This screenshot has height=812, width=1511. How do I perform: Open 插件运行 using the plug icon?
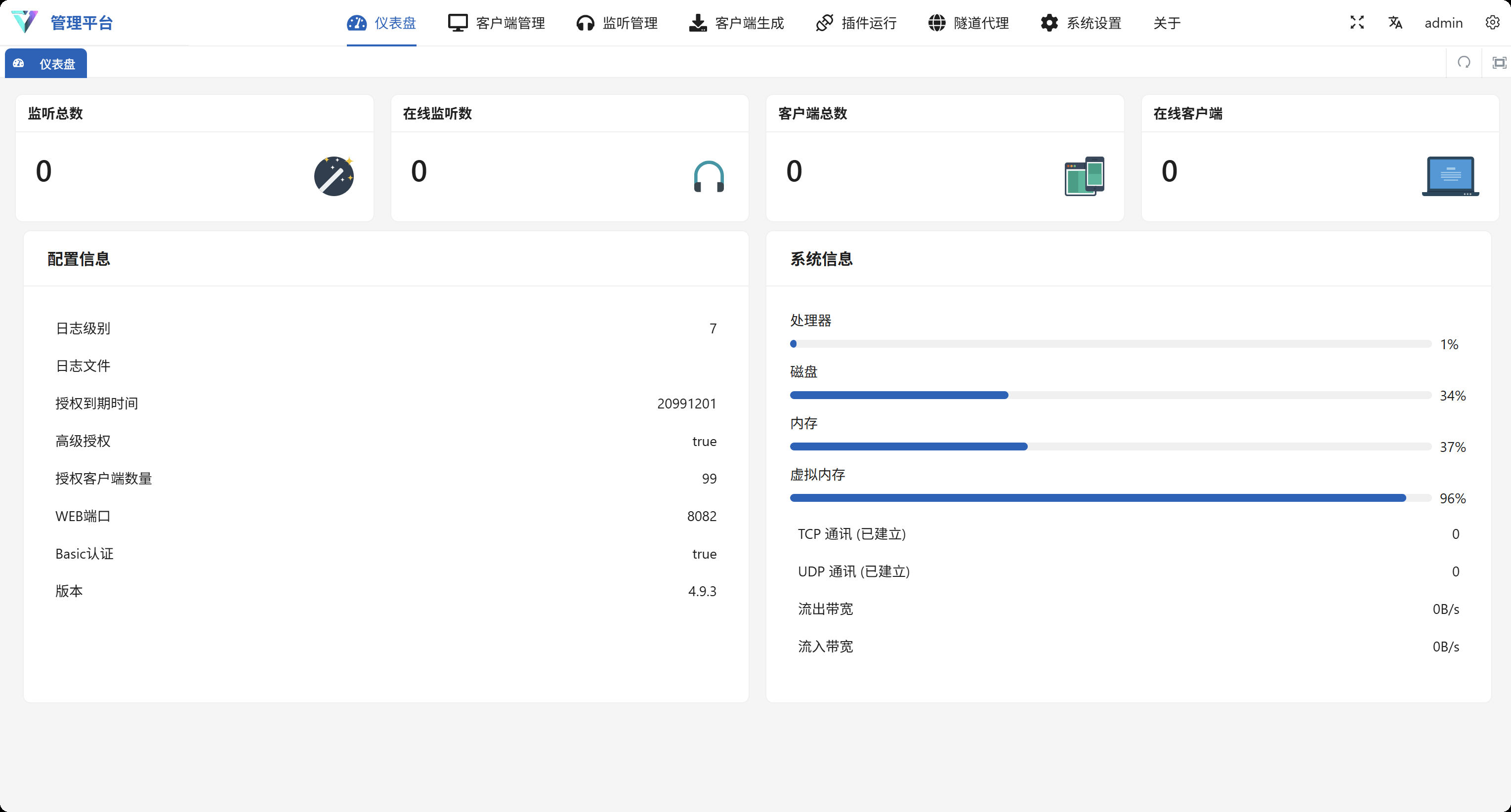click(x=824, y=22)
